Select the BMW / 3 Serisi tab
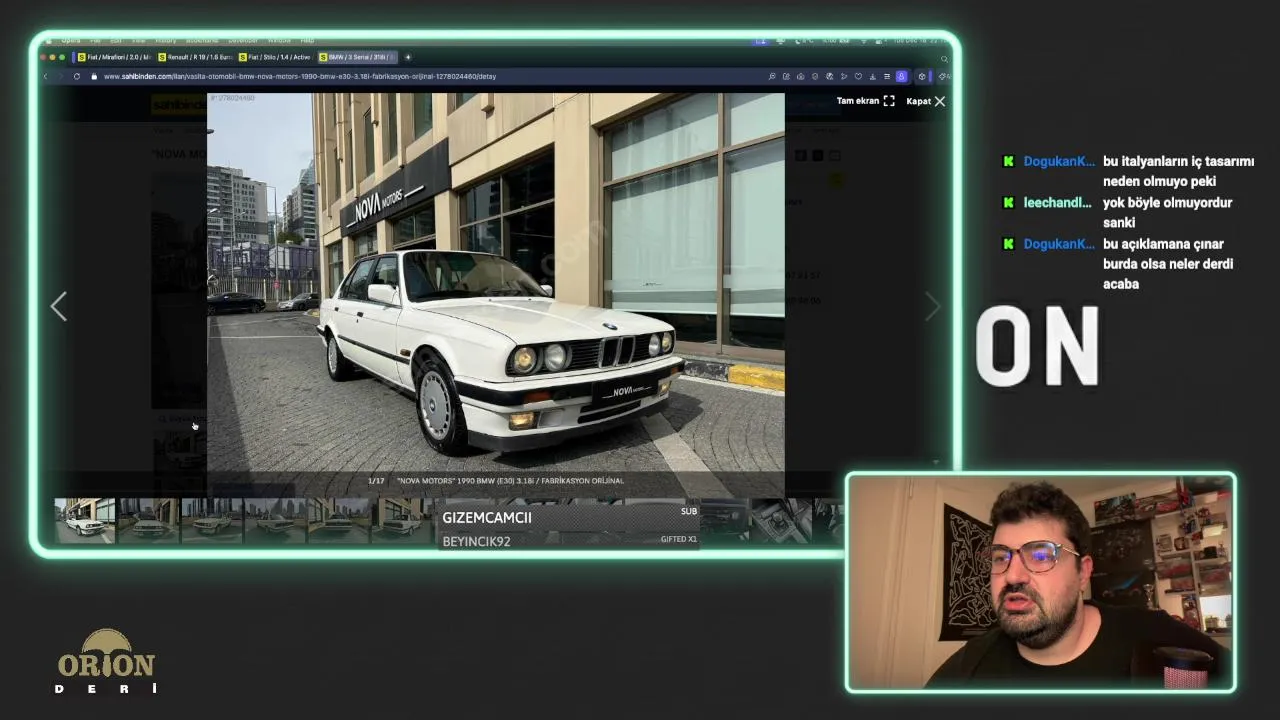 tap(358, 57)
